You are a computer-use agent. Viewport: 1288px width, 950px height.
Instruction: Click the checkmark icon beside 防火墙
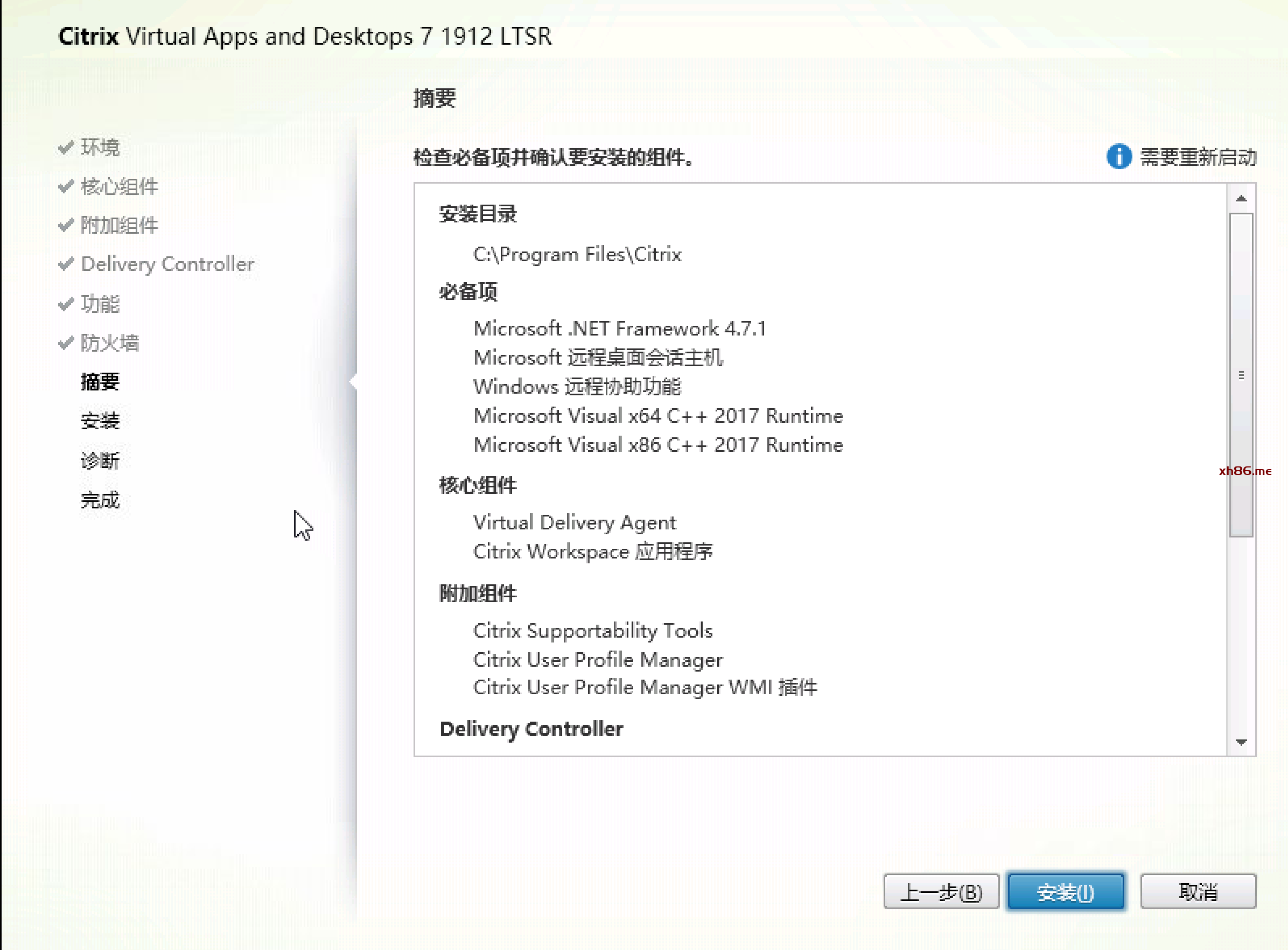tap(66, 343)
